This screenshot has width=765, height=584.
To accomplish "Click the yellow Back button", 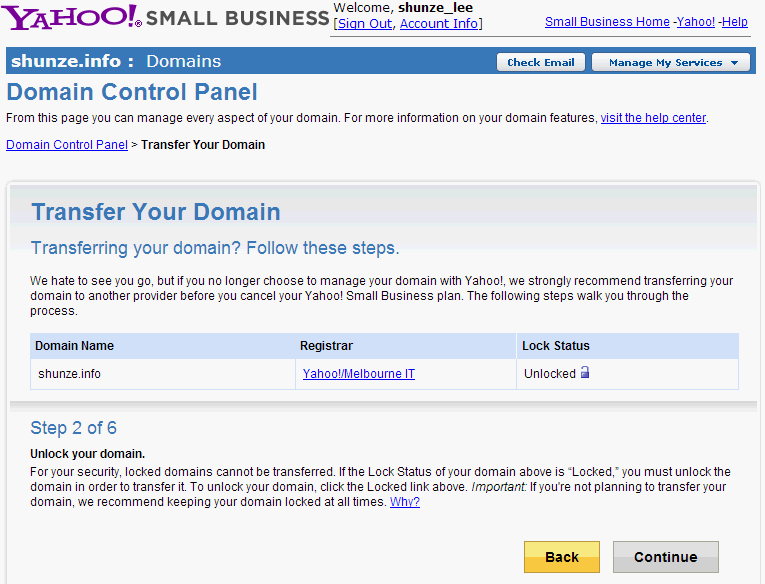I will pos(562,557).
